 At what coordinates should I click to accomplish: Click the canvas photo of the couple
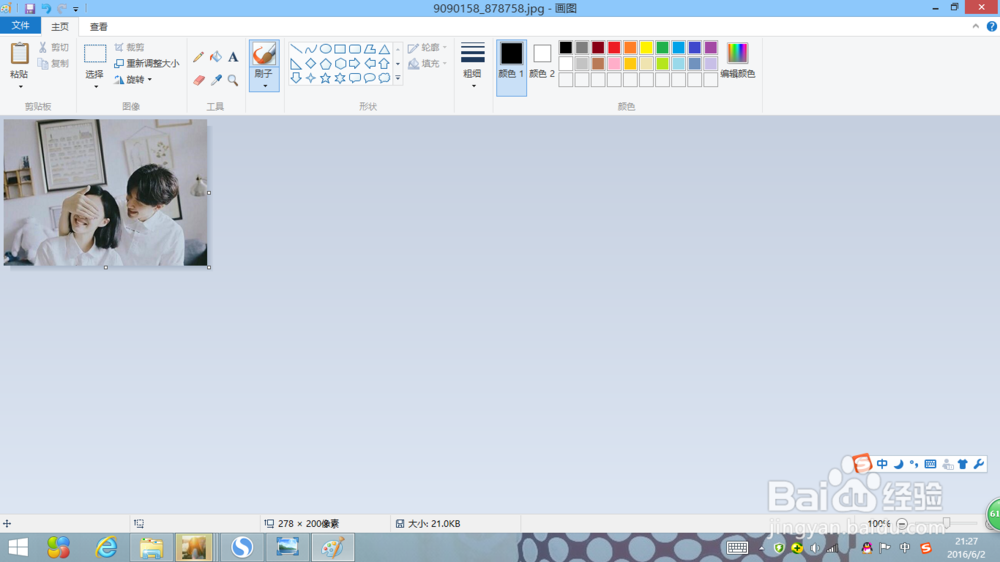(x=105, y=192)
